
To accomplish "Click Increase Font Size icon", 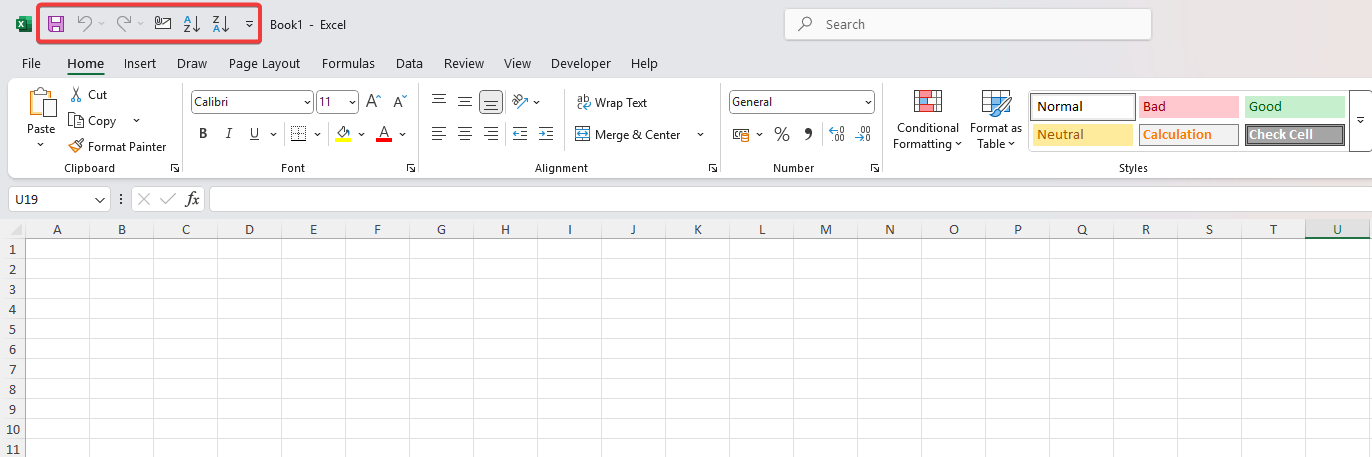I will pos(373,102).
